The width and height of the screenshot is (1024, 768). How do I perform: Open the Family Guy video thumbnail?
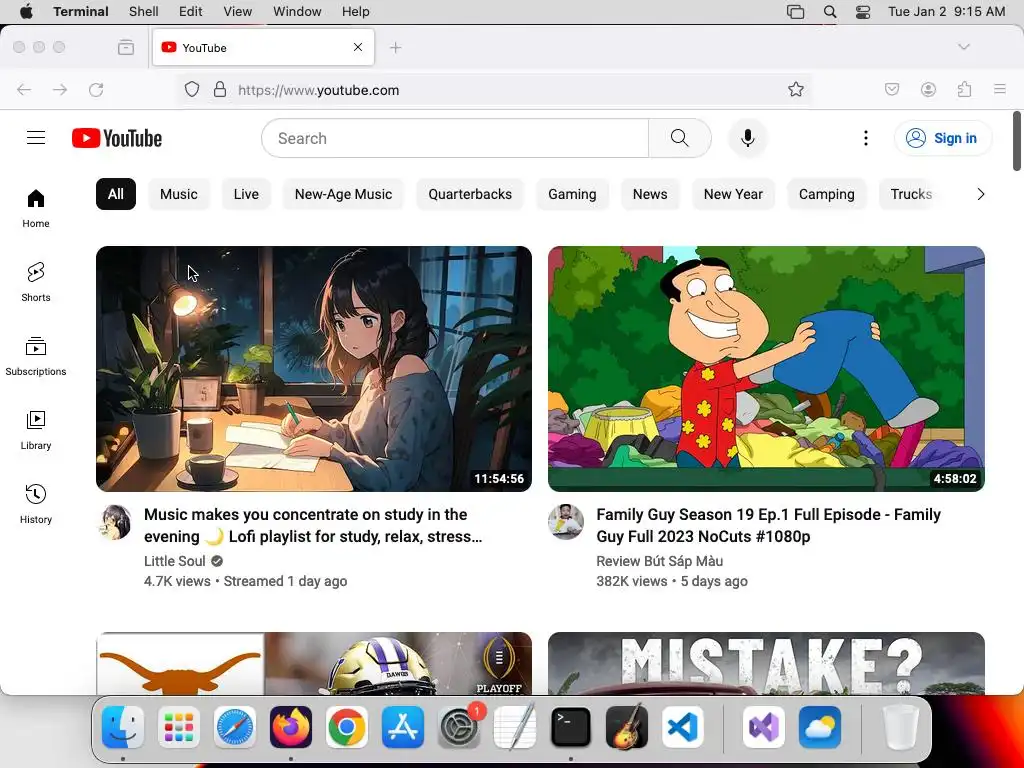pyautogui.click(x=766, y=369)
